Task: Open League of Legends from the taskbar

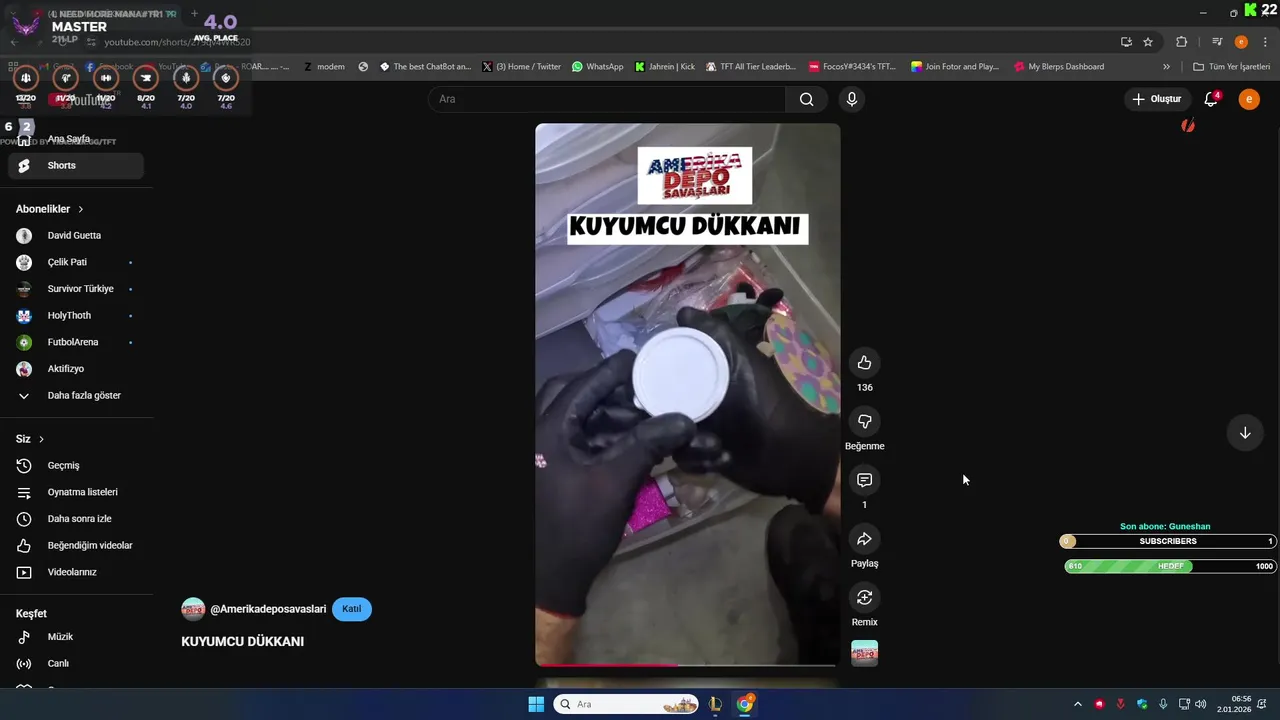Action: pos(715,704)
